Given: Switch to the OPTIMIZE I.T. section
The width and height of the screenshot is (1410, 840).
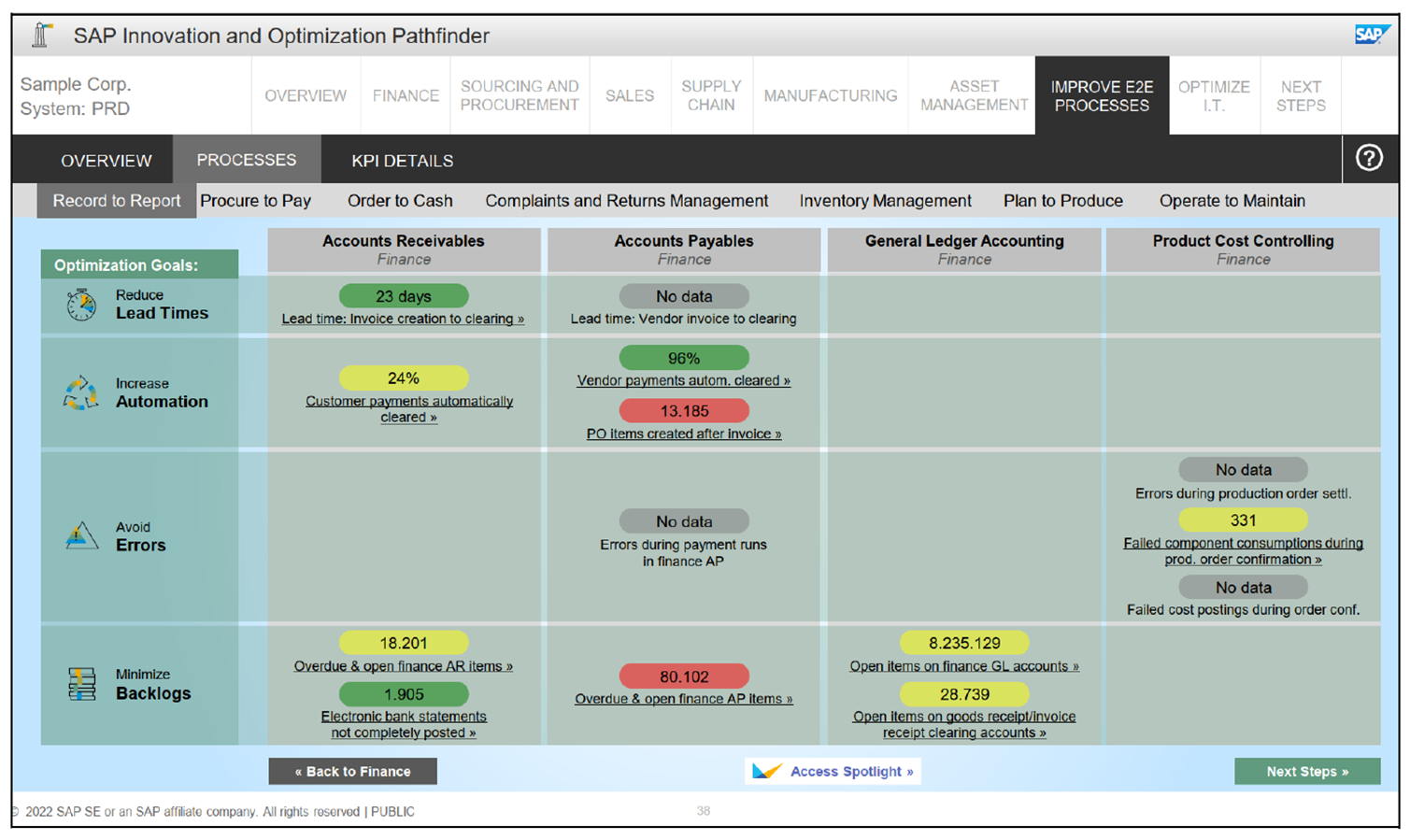Looking at the screenshot, I should (x=1214, y=95).
